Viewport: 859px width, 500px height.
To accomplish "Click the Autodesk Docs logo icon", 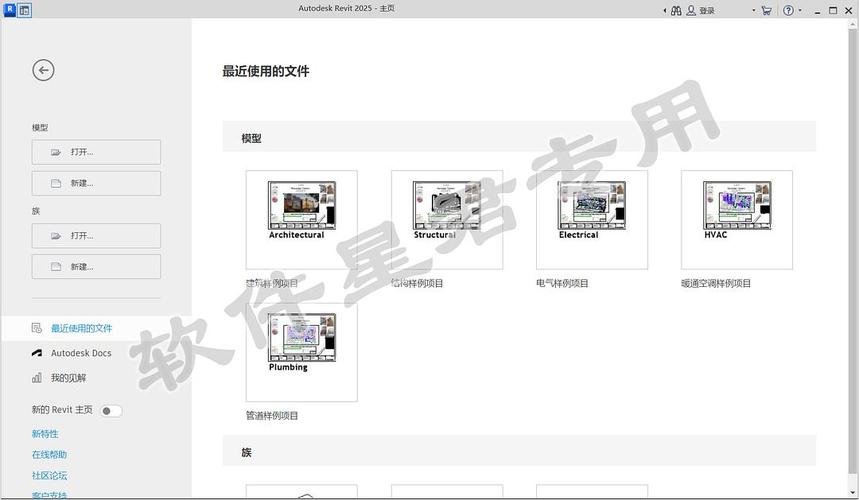I will (37, 353).
